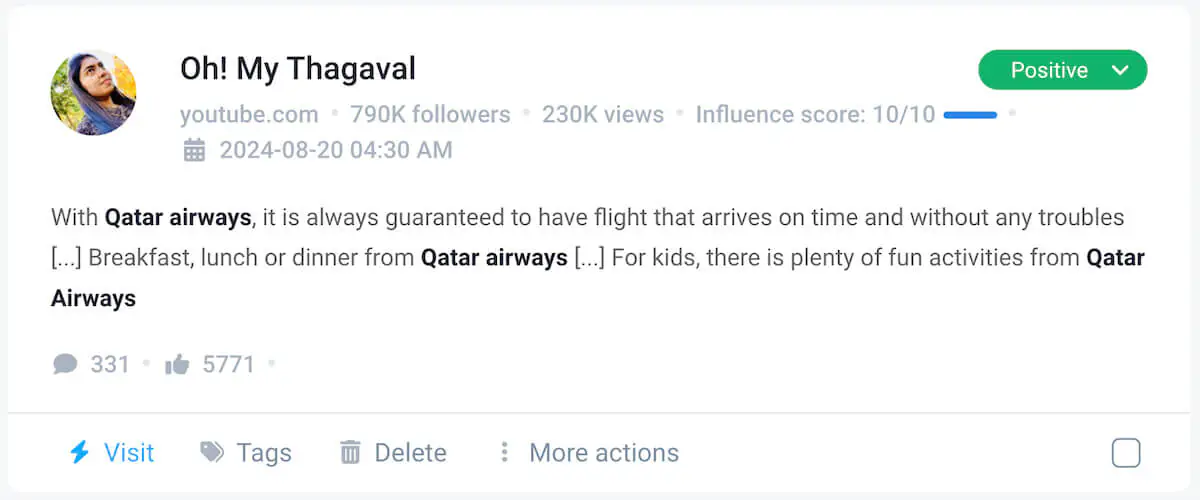Open the More actions menu
The height and width of the screenshot is (500, 1200).
[603, 453]
